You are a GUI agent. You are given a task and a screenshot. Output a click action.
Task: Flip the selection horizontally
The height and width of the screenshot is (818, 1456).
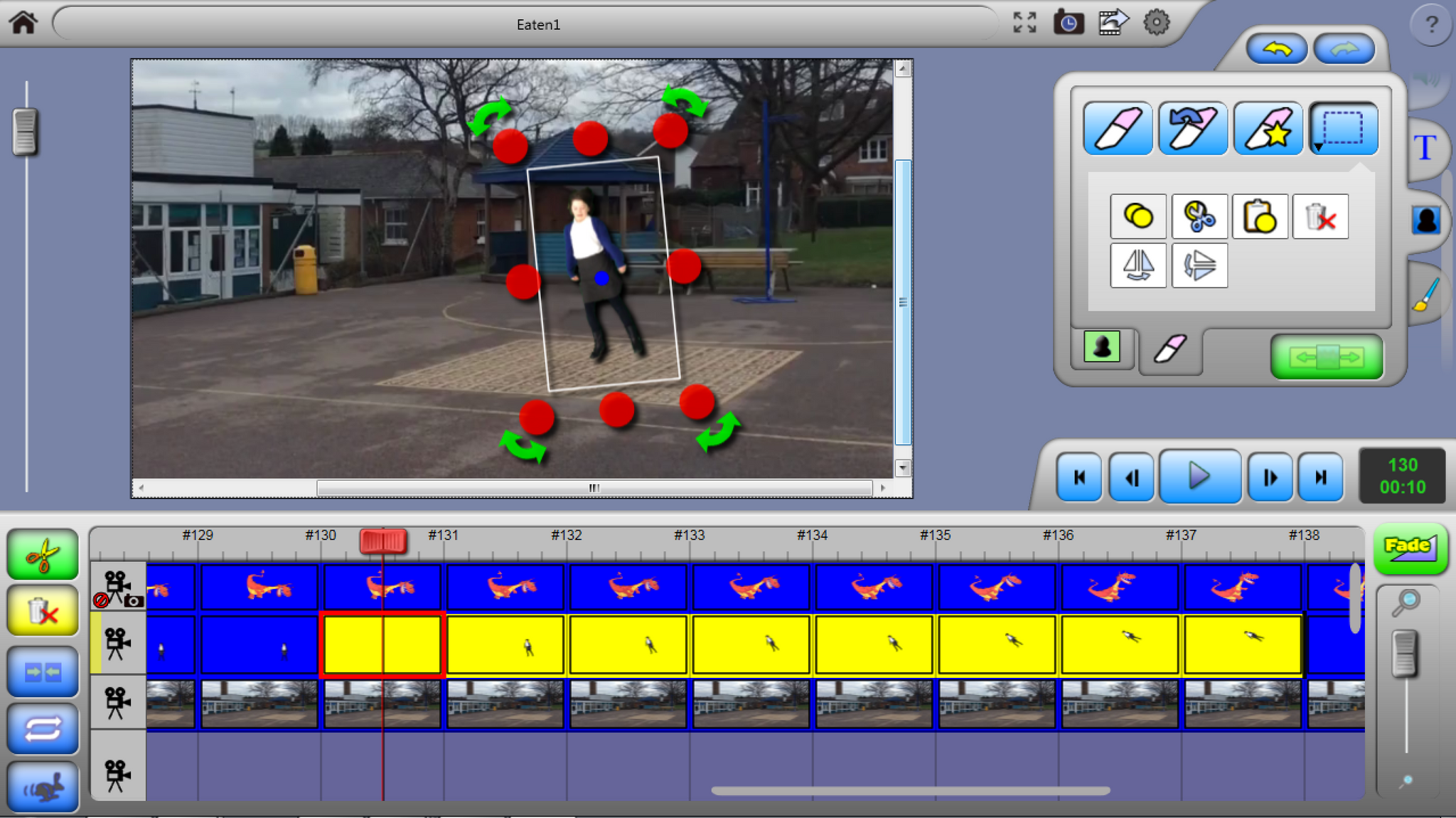[x=1137, y=265]
